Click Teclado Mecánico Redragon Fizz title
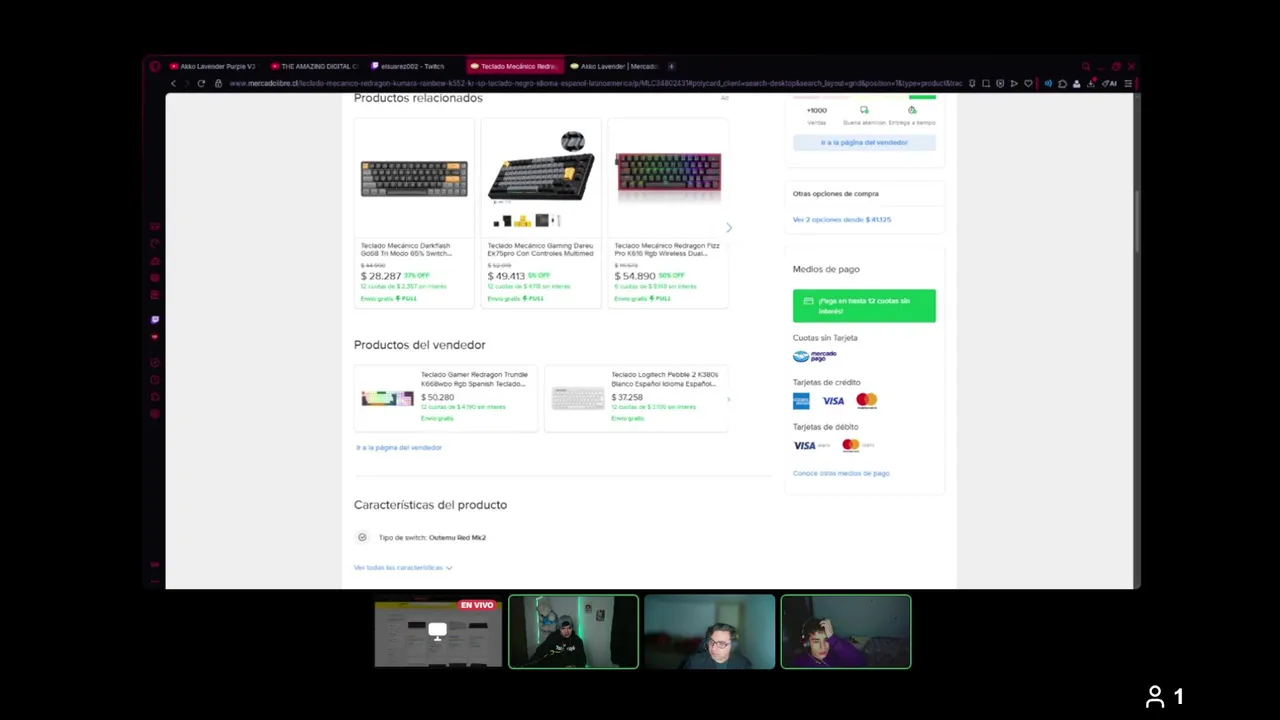The width and height of the screenshot is (1280, 720). click(x=666, y=249)
